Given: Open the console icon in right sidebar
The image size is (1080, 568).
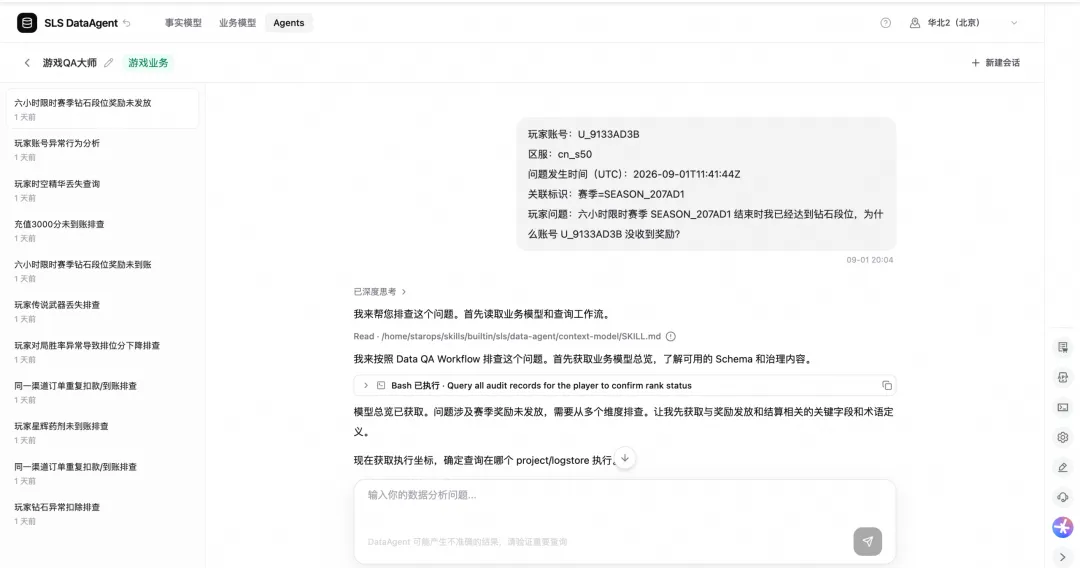Looking at the screenshot, I should pyautogui.click(x=1063, y=408).
